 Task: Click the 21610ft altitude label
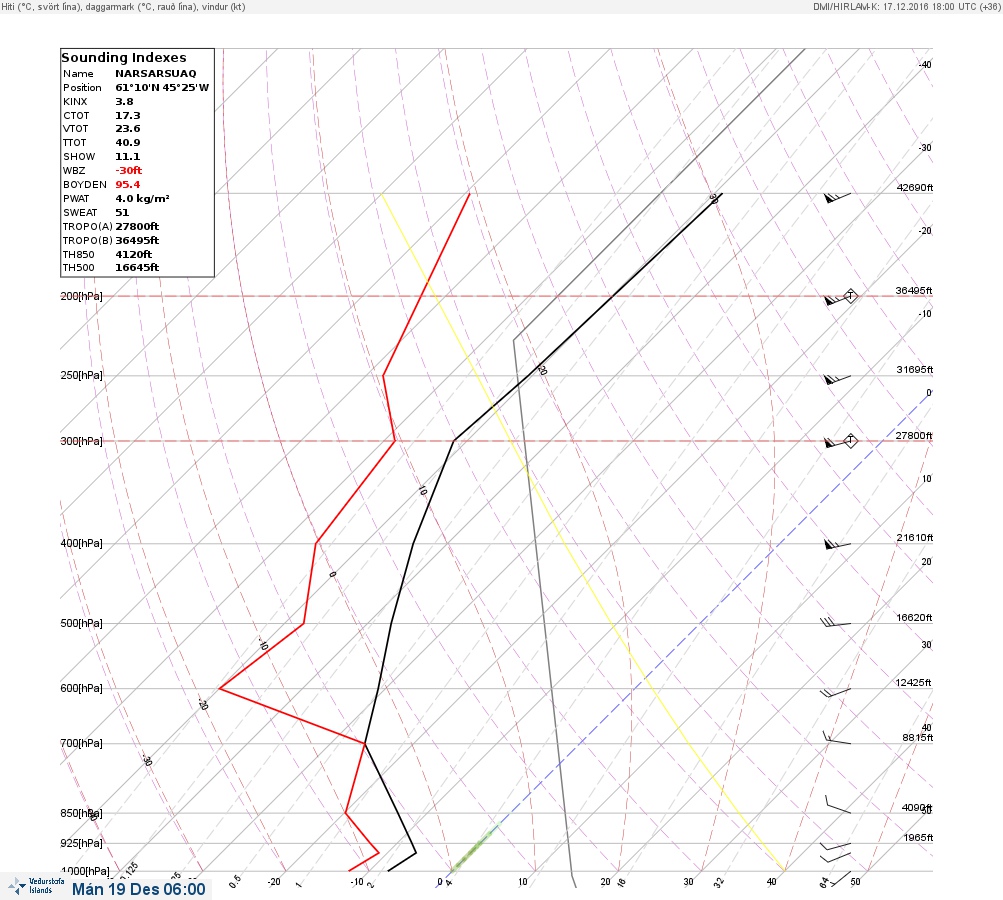pos(915,537)
